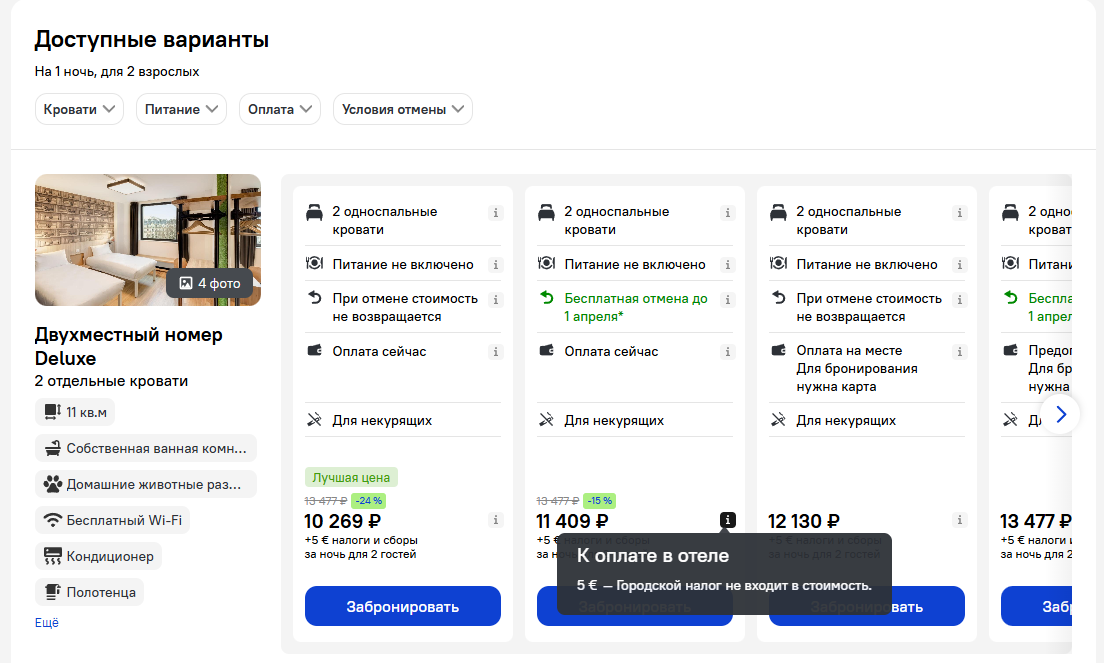The width and height of the screenshot is (1104, 663).
Task: Open Оплата на месте info icon
Action: pos(960,351)
